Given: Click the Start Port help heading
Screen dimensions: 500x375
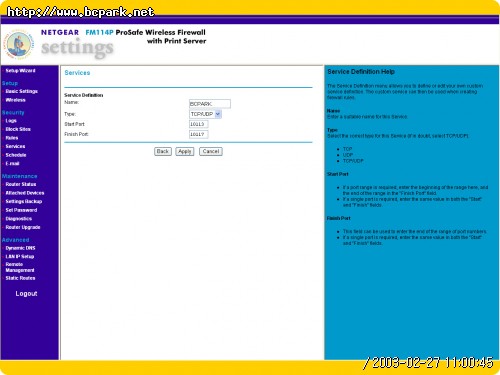Looking at the screenshot, I should 338,174.
